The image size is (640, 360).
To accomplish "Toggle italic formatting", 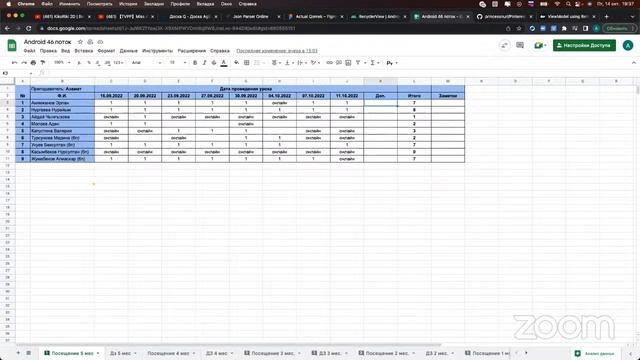I will click(x=204, y=63).
